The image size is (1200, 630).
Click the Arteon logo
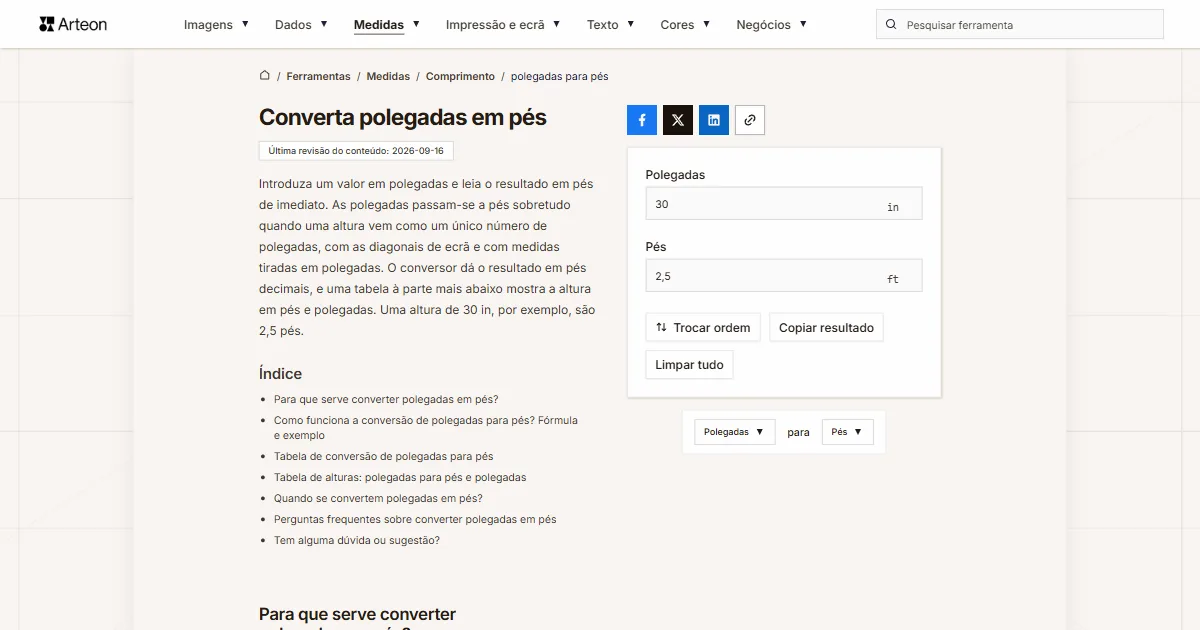click(73, 24)
